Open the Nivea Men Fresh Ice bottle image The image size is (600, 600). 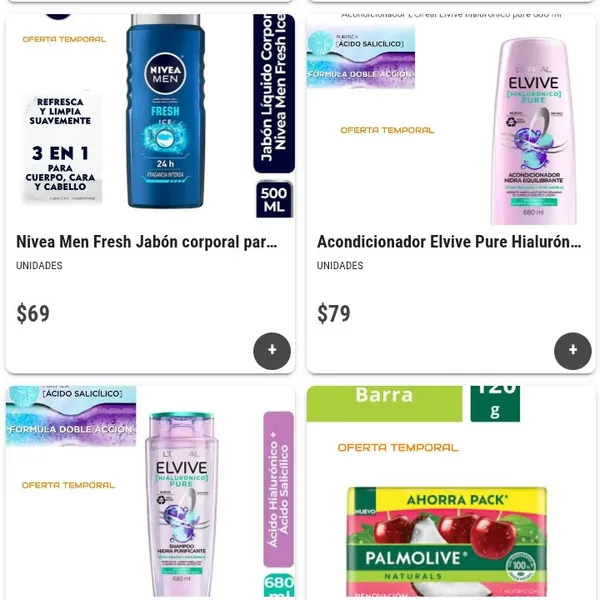point(165,111)
